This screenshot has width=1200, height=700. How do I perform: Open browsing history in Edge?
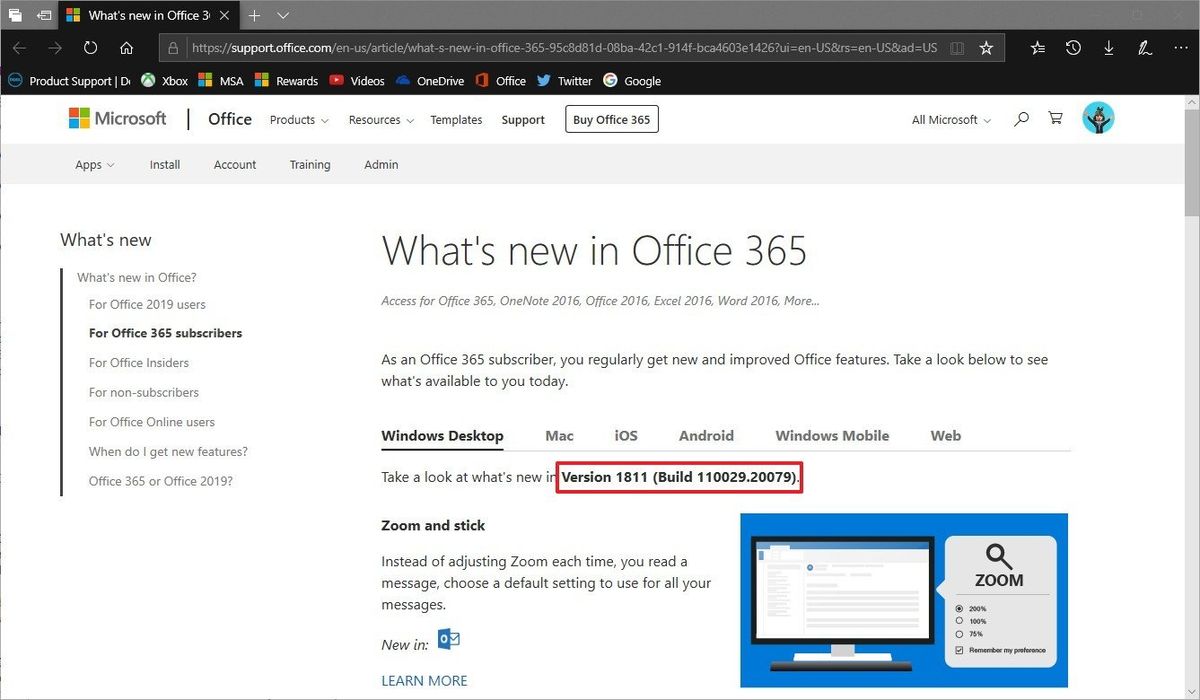1073,47
